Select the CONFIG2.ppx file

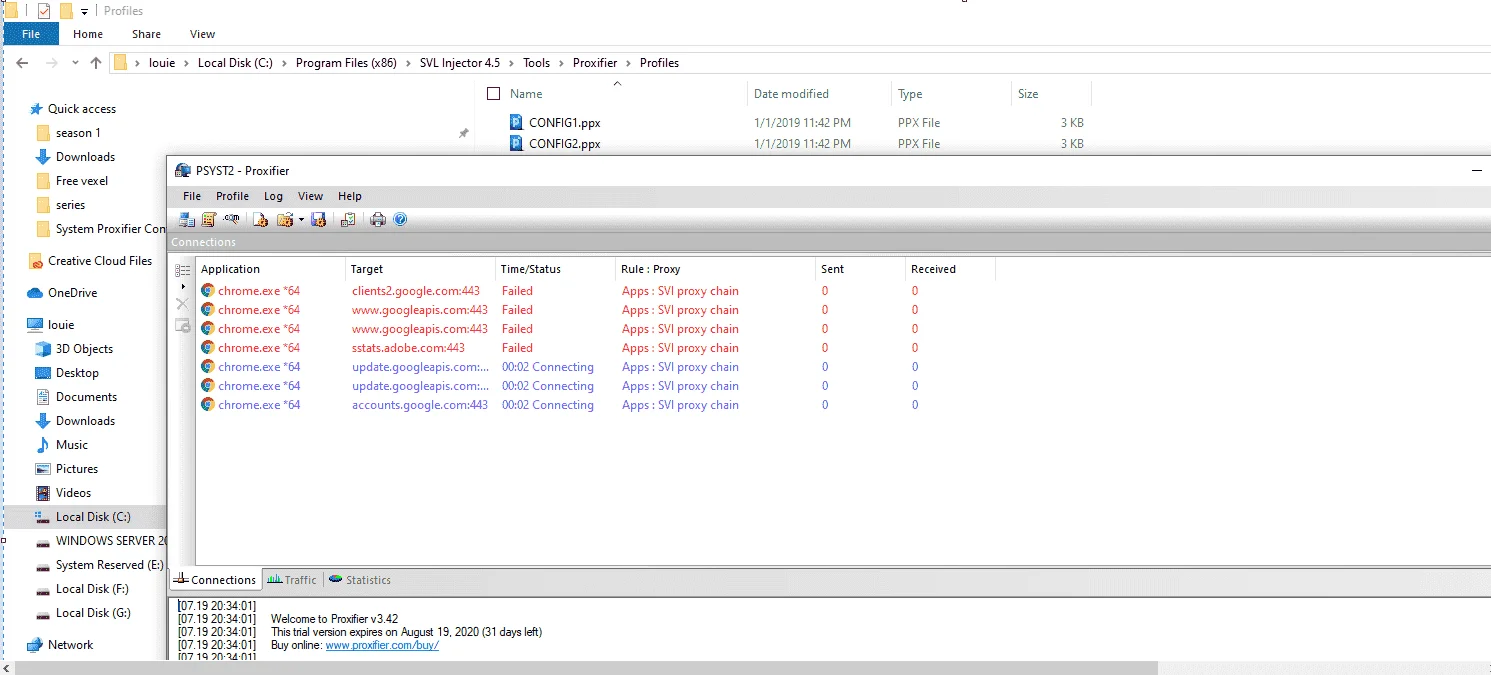[564, 144]
